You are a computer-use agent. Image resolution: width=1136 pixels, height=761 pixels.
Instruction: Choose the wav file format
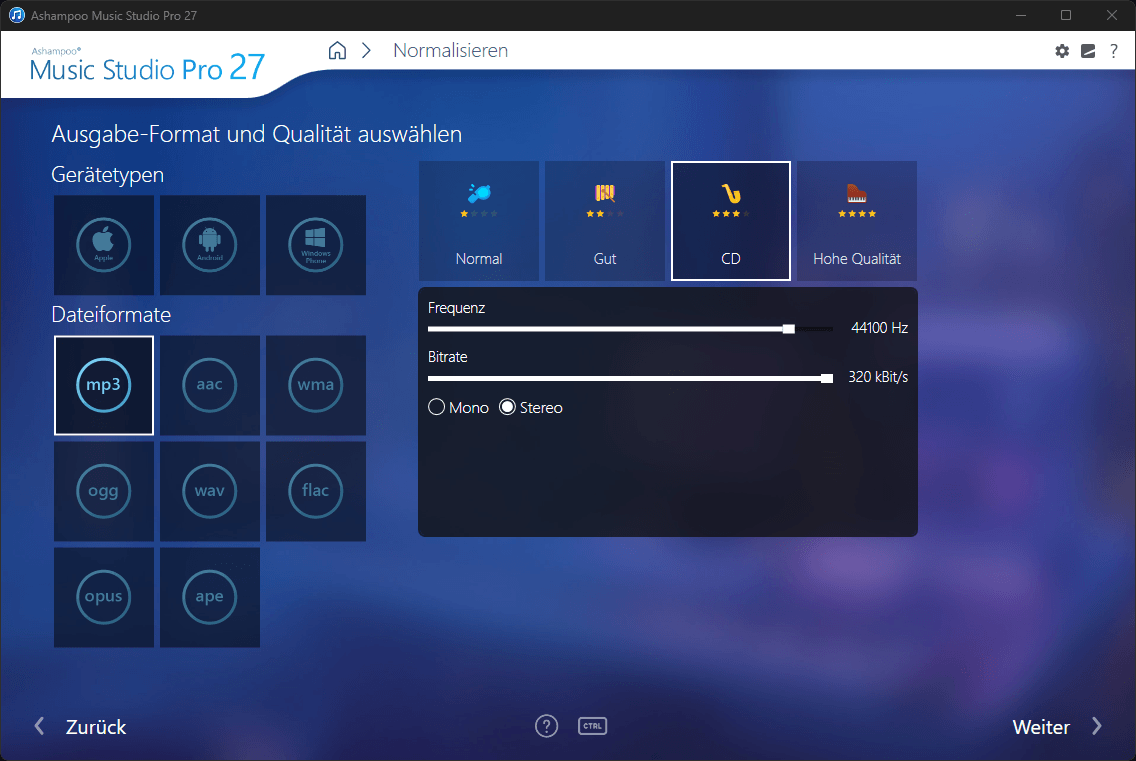pos(209,491)
